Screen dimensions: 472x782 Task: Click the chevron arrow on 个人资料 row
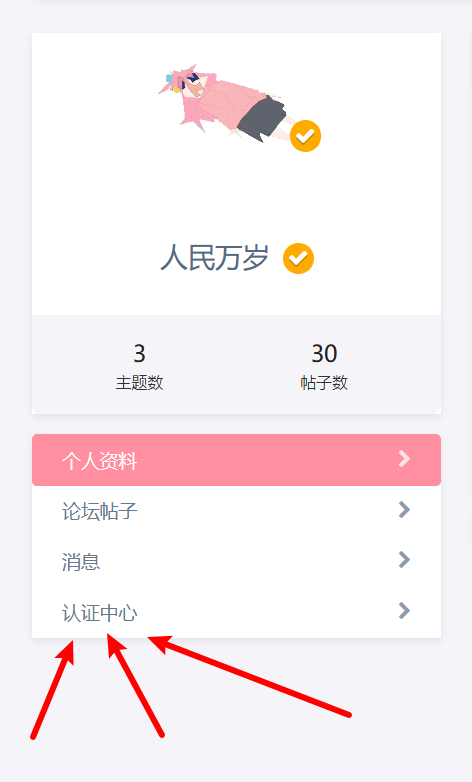(x=405, y=459)
